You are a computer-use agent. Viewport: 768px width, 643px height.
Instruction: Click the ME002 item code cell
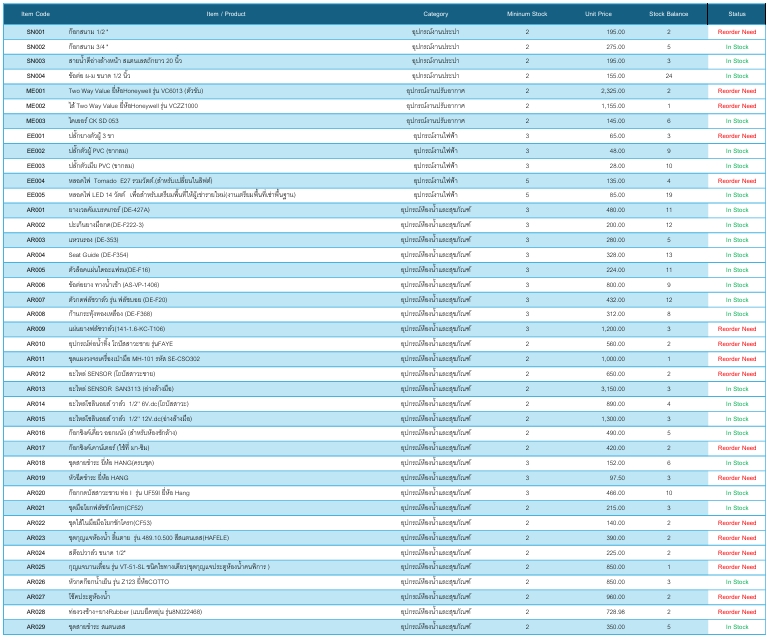click(x=35, y=106)
